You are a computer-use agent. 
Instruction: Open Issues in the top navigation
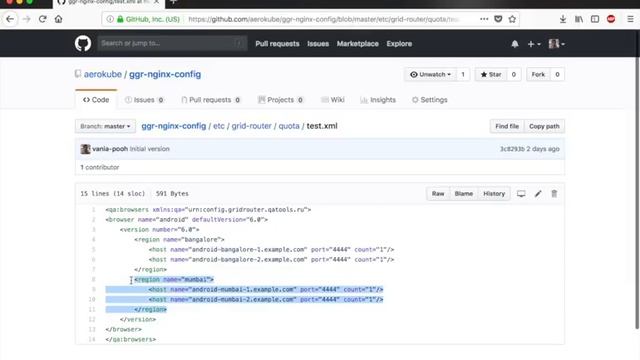point(318,44)
